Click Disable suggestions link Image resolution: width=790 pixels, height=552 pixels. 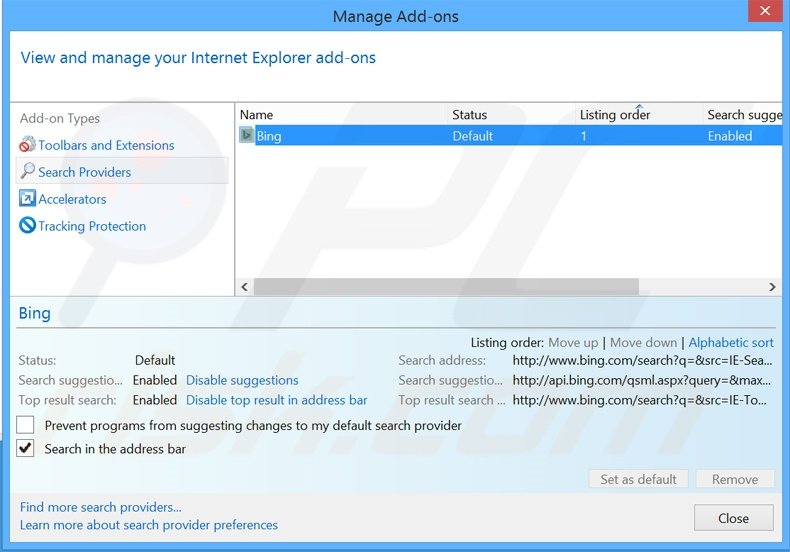(x=242, y=380)
